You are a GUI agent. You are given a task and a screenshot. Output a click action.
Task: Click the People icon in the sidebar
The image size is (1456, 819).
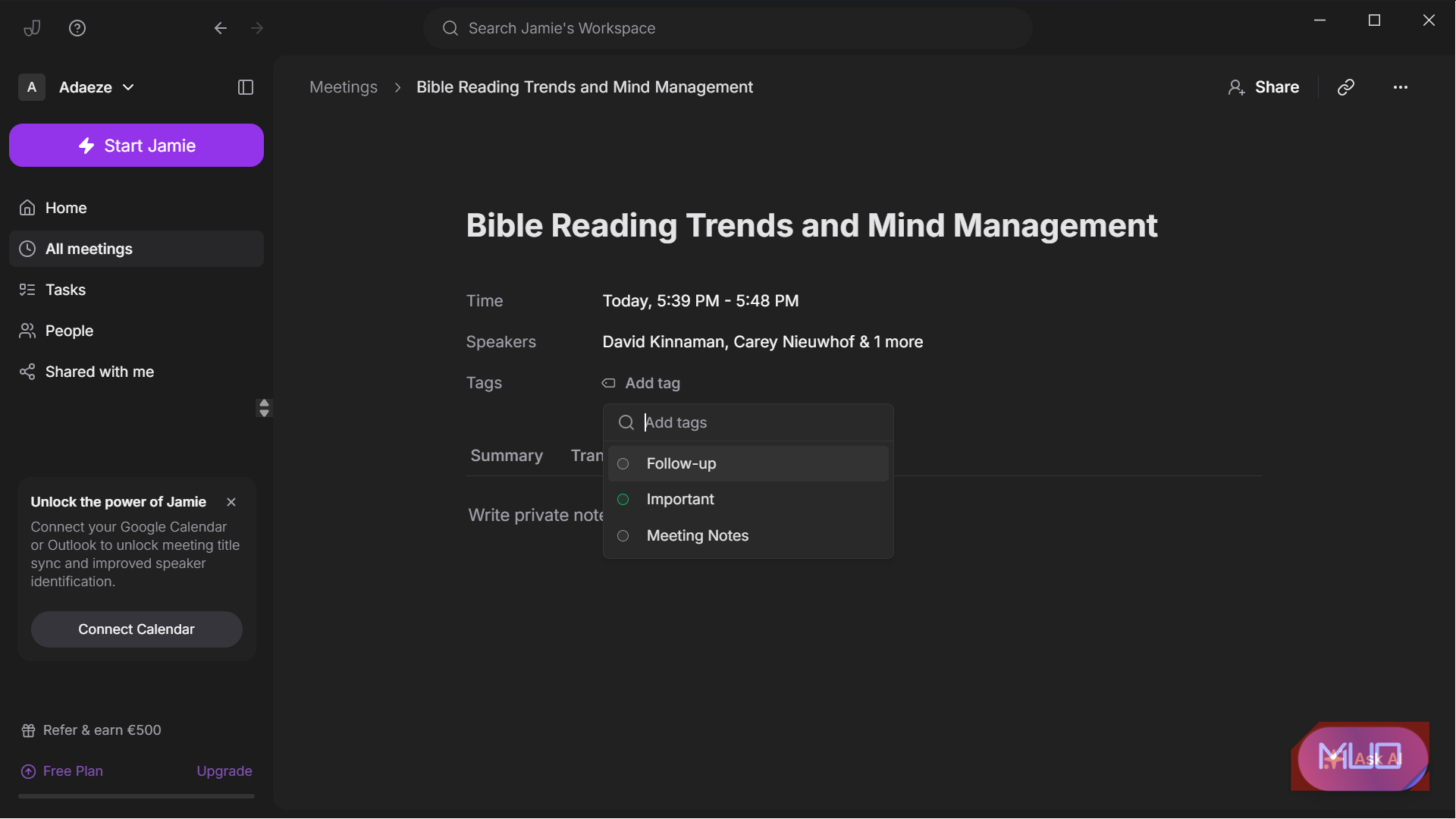27,331
